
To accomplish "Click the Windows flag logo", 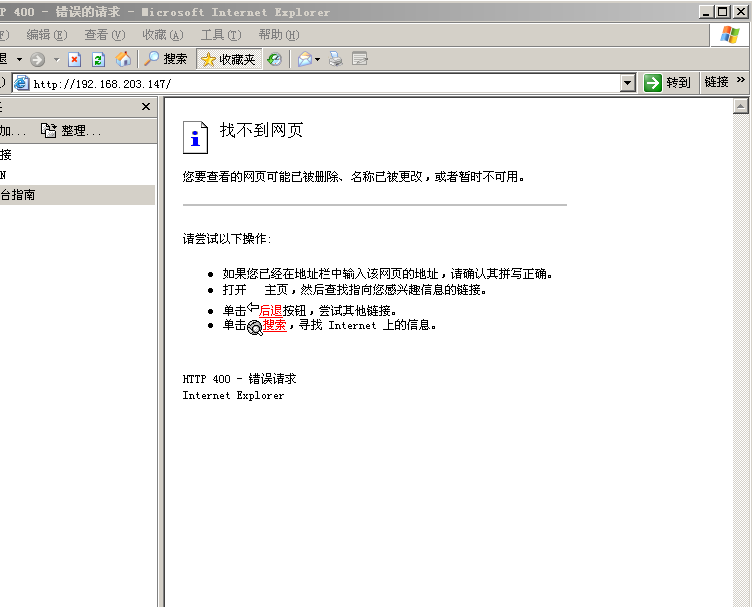I will click(729, 35).
